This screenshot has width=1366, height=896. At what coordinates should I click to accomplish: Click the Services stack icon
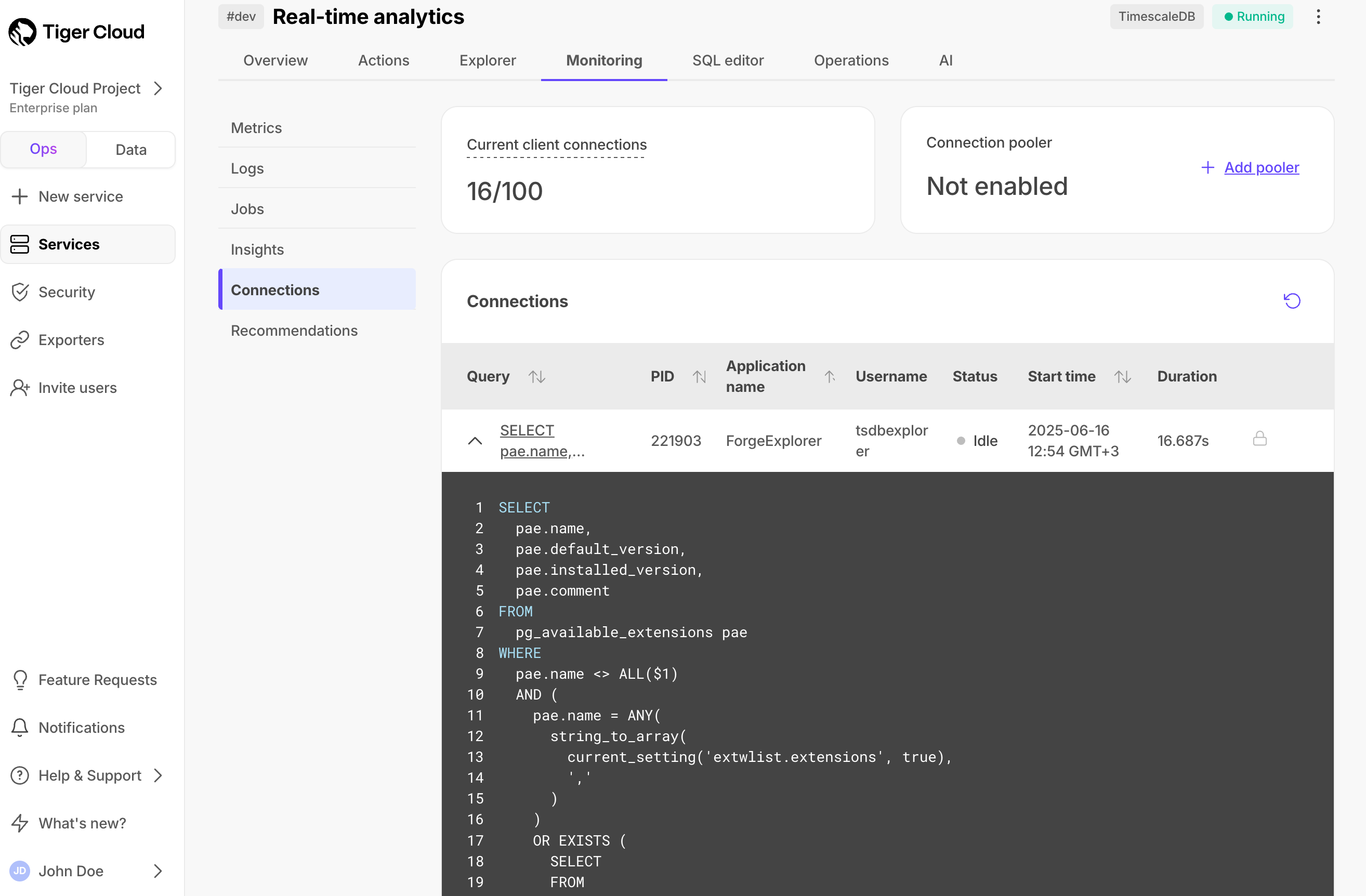20,244
